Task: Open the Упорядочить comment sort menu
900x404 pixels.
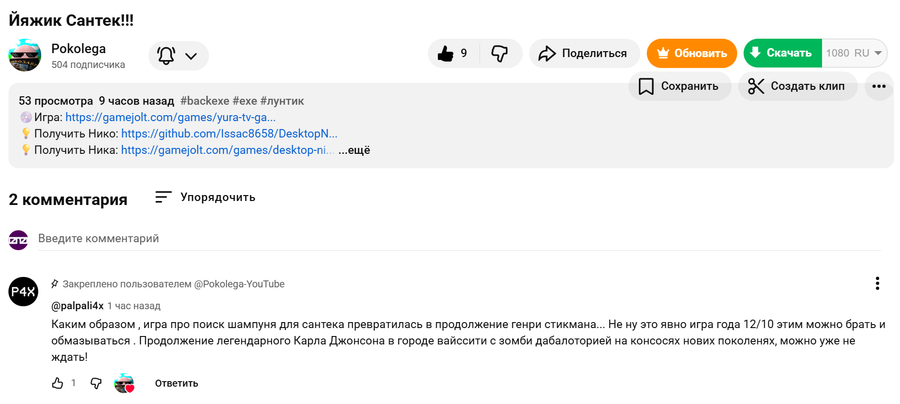Action: pyautogui.click(x=205, y=197)
